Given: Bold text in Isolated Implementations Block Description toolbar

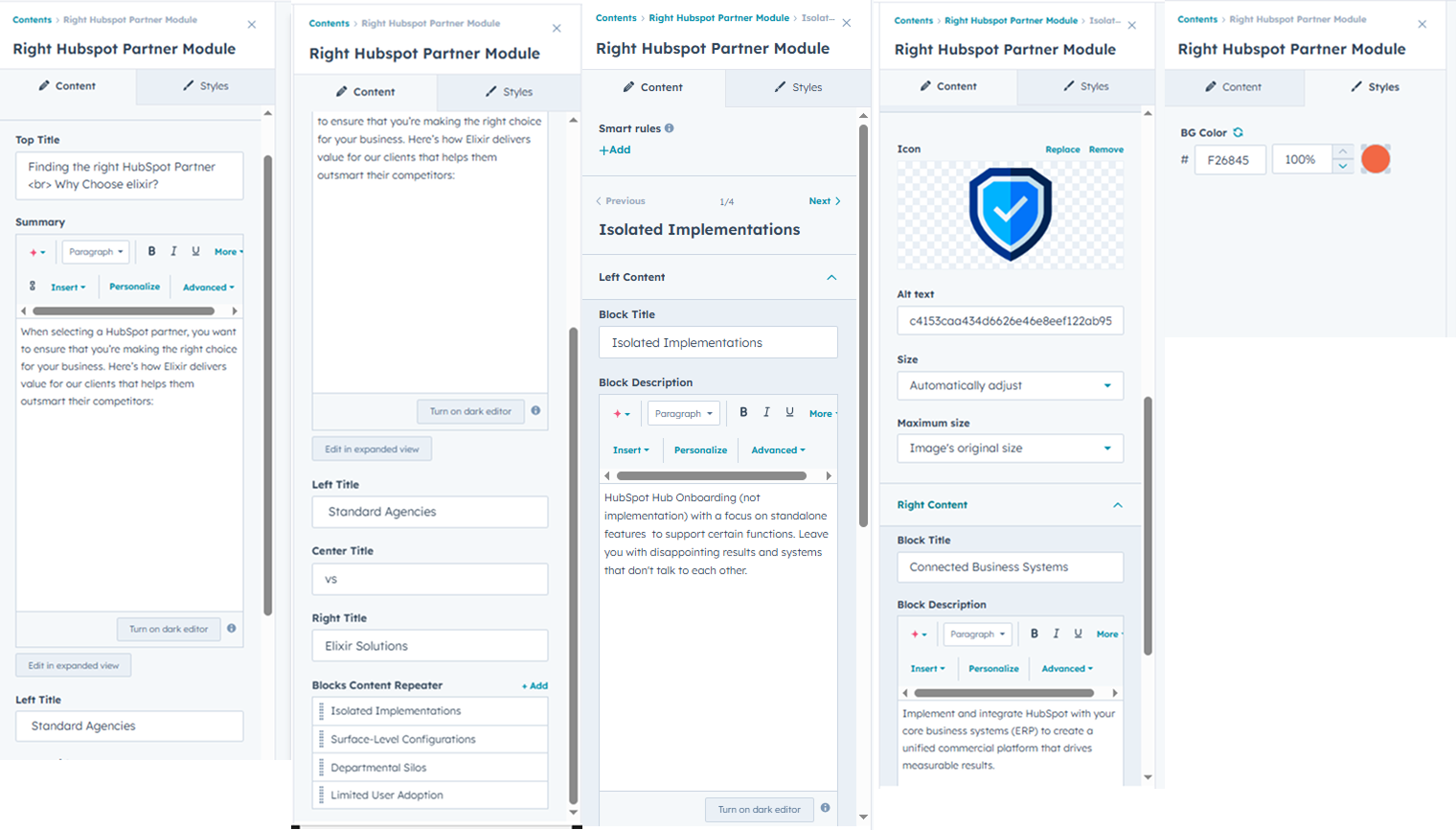Looking at the screenshot, I should [x=743, y=412].
